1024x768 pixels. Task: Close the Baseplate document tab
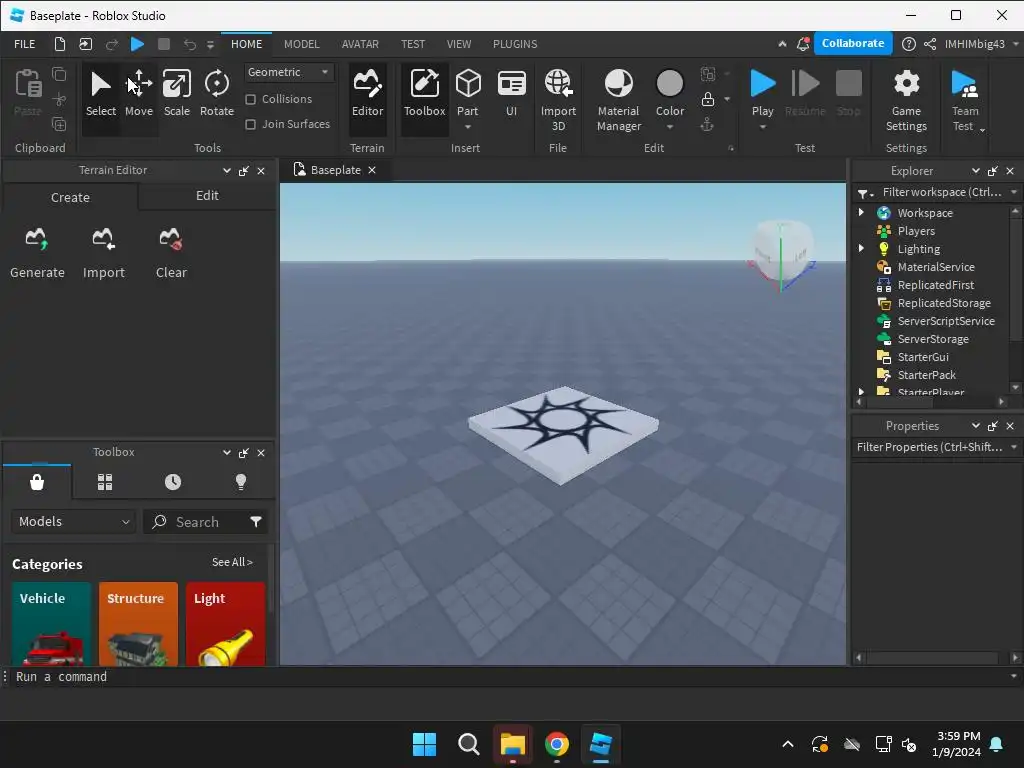372,170
